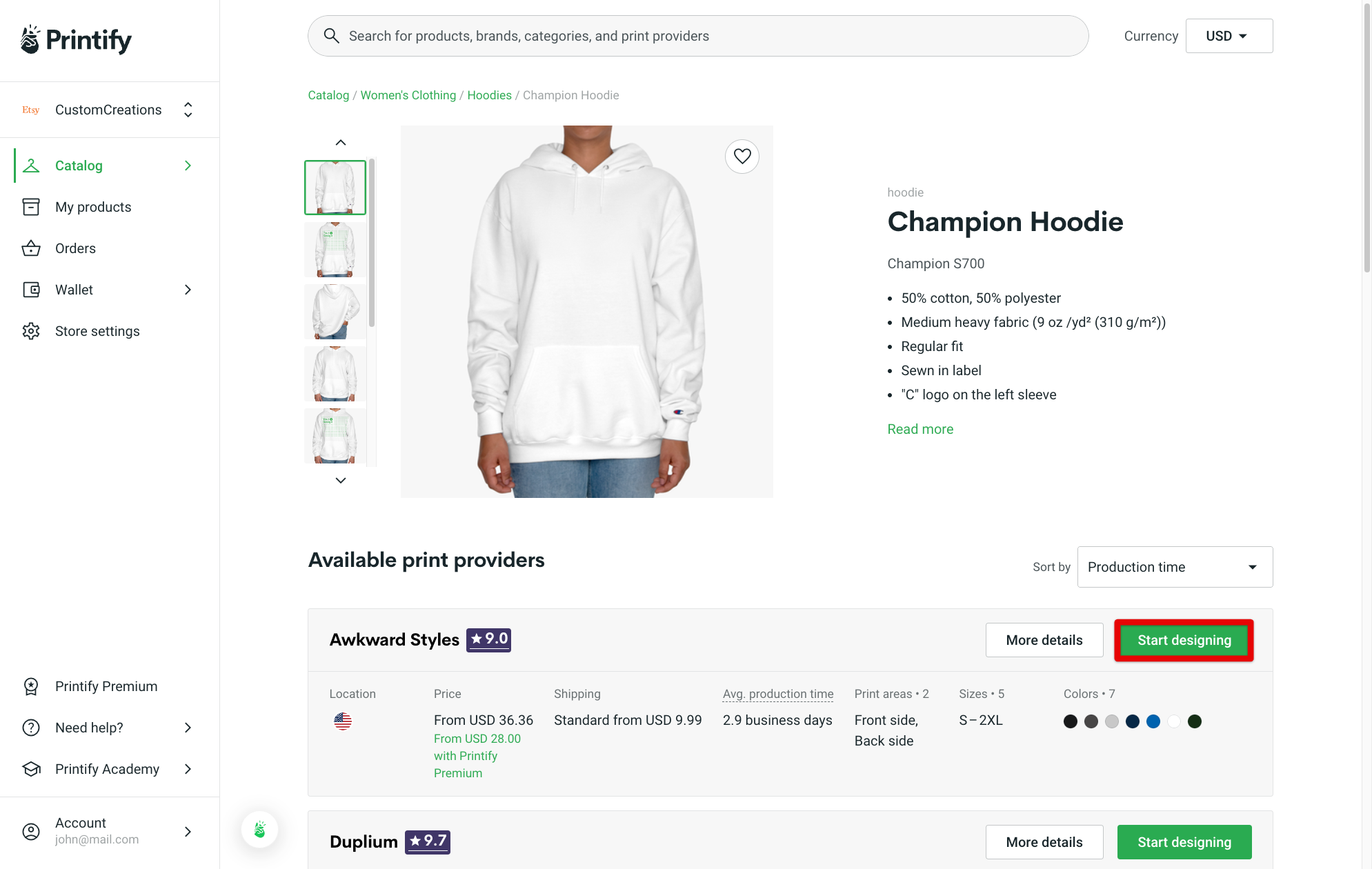
Task: Navigate to Hoodies via breadcrumb
Action: 489,95
